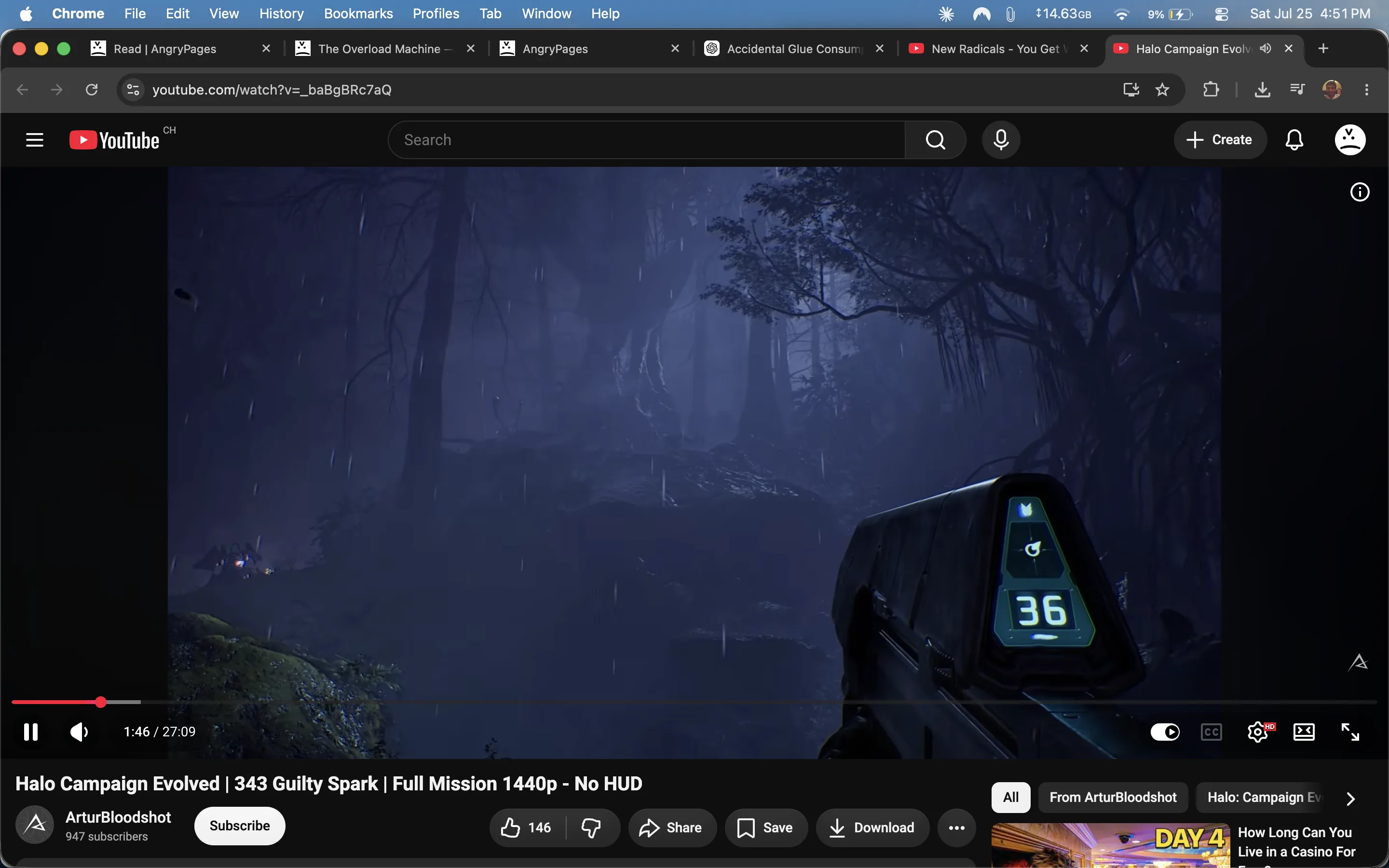
Task: Show video info card icon
Action: [x=1360, y=192]
